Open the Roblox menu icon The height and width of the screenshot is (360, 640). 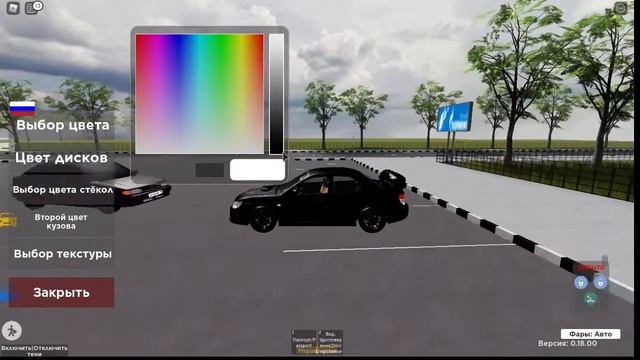[x=13, y=7]
